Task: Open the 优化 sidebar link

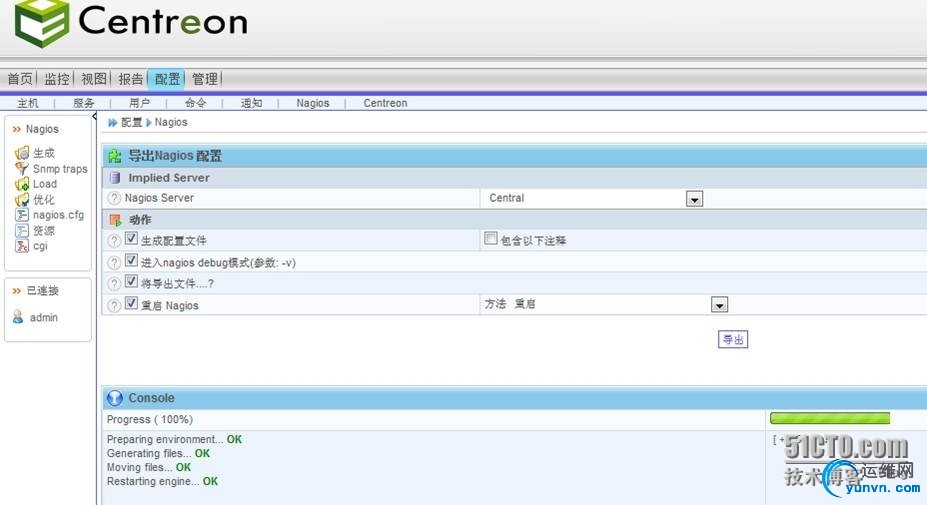Action: (x=44, y=199)
